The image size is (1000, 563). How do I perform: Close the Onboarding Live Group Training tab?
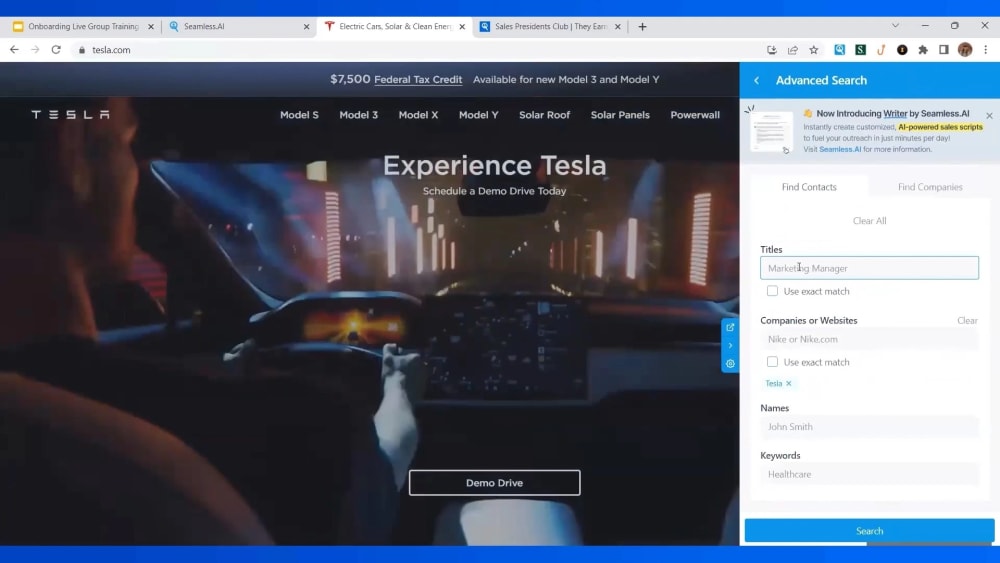pyautogui.click(x=151, y=27)
